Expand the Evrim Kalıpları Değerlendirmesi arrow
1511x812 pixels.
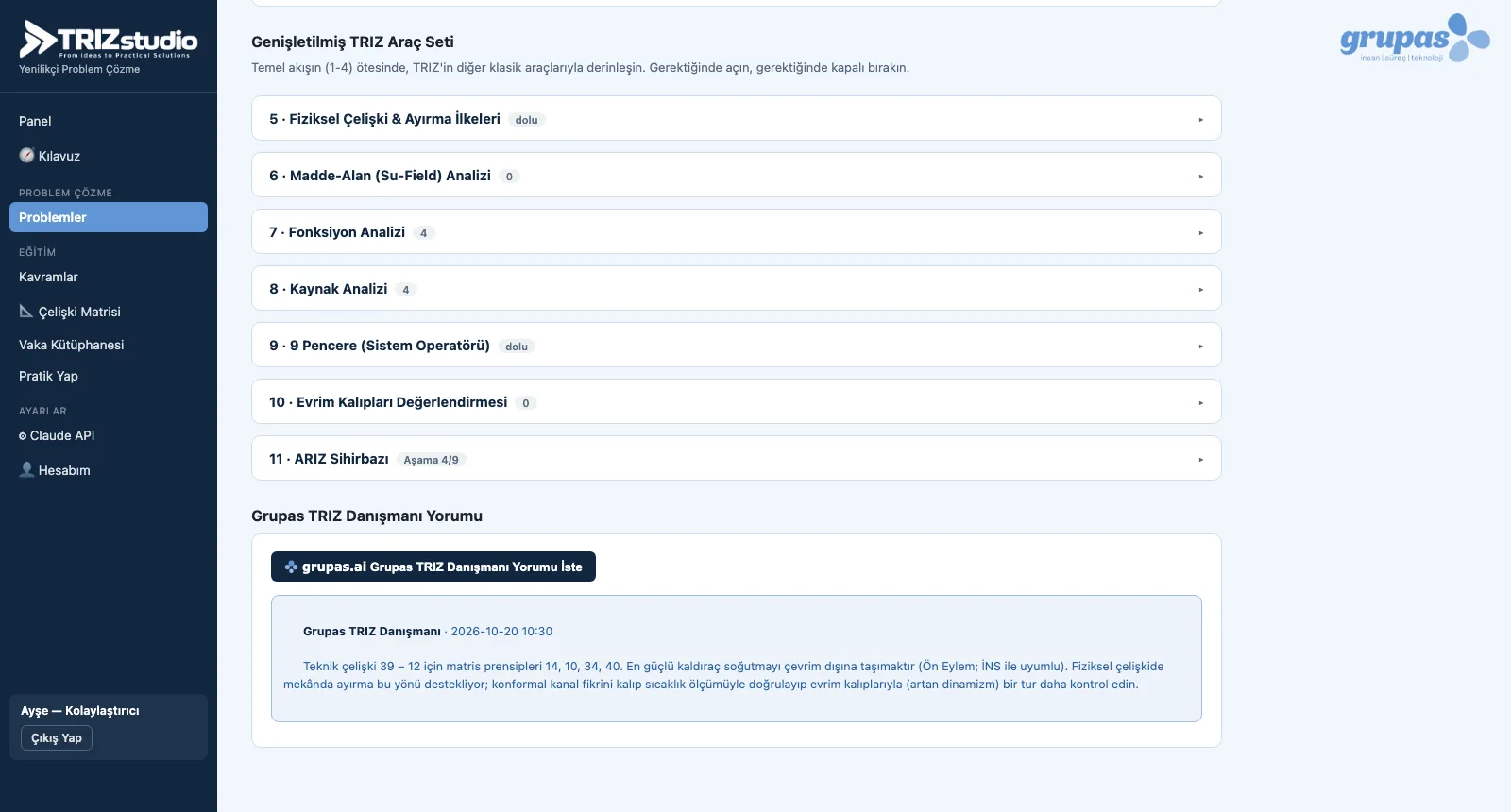[x=1201, y=403]
